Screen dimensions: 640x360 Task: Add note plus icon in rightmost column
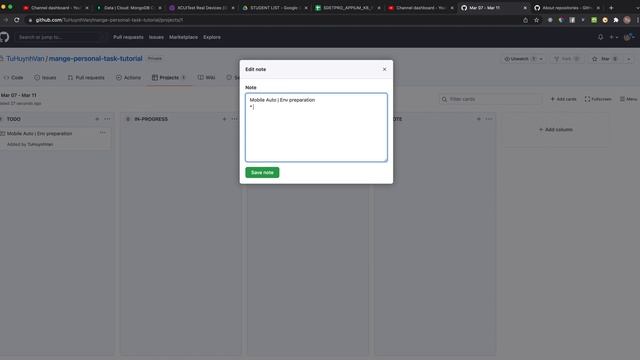[x=478, y=119]
